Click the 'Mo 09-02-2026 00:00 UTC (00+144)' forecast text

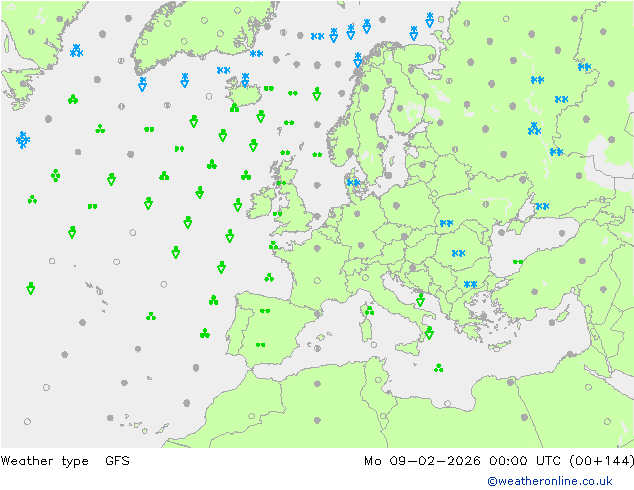pos(499,461)
